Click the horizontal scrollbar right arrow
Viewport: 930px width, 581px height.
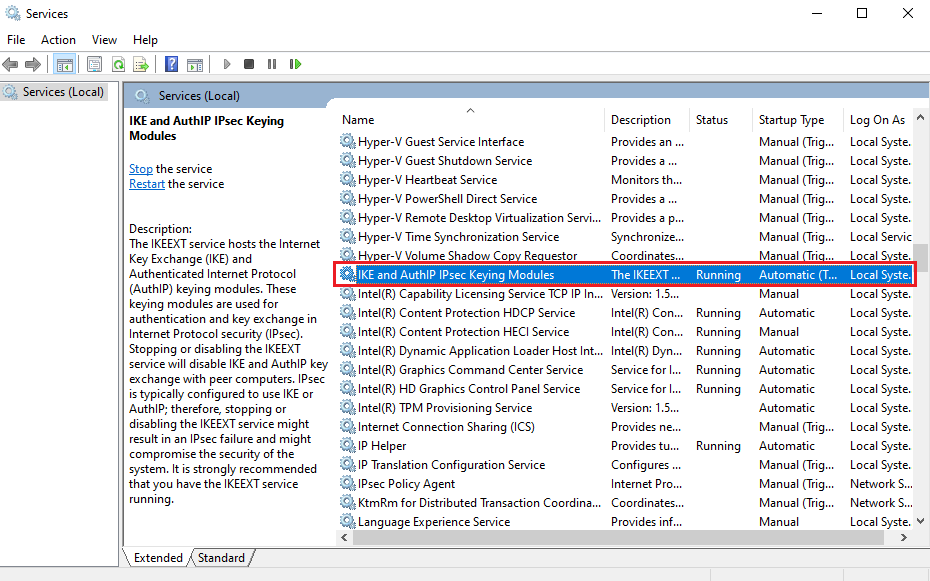point(905,538)
